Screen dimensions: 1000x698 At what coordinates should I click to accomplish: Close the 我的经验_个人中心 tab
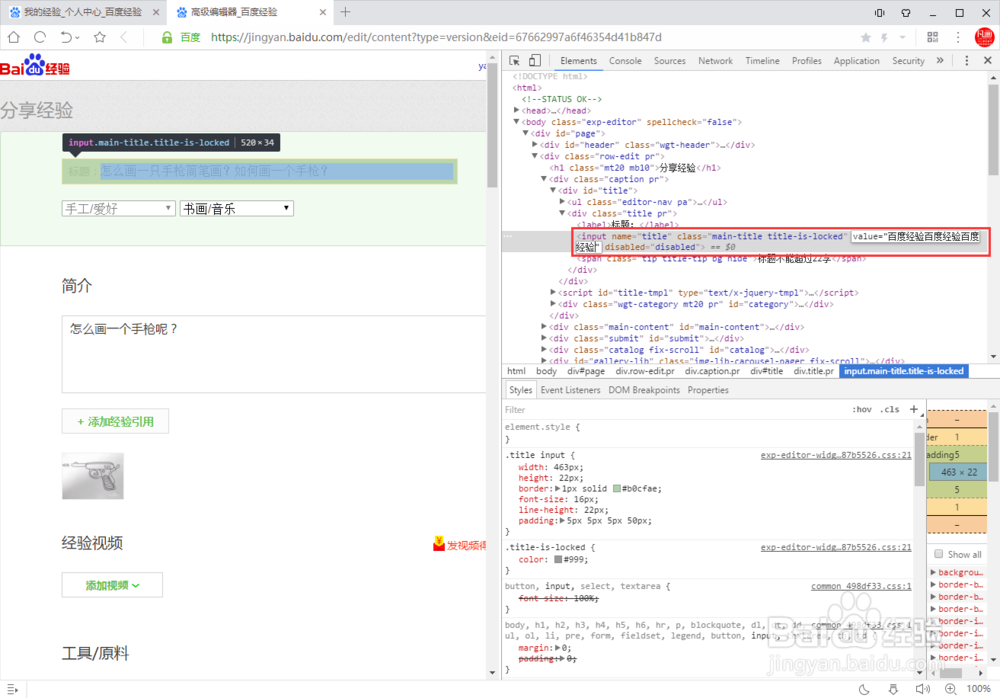pos(156,11)
